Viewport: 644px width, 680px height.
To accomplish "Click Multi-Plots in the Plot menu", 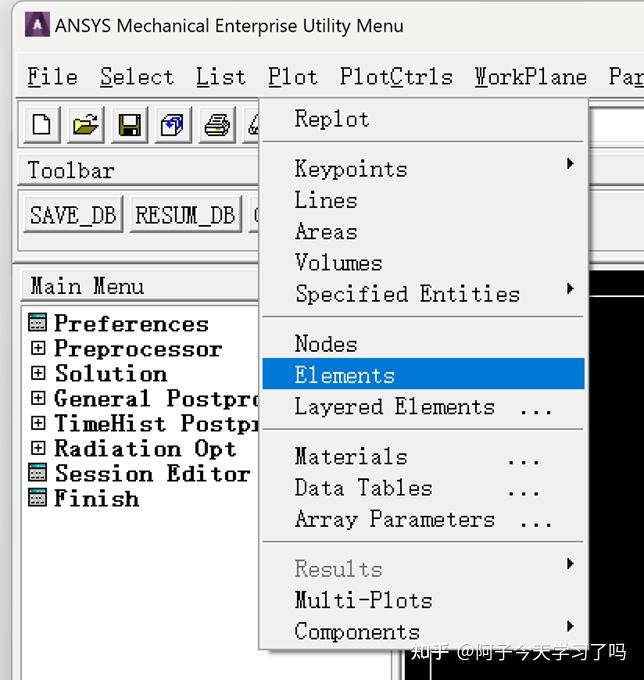I will [363, 600].
